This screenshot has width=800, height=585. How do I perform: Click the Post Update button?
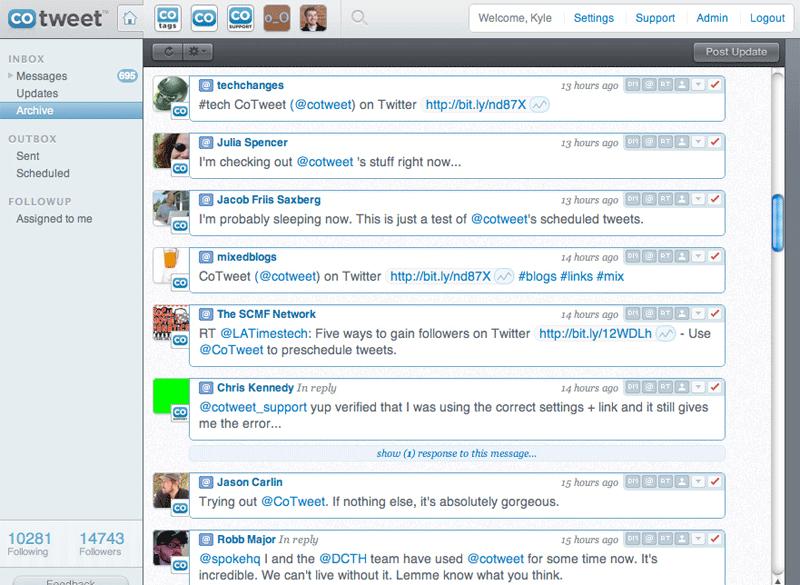736,52
